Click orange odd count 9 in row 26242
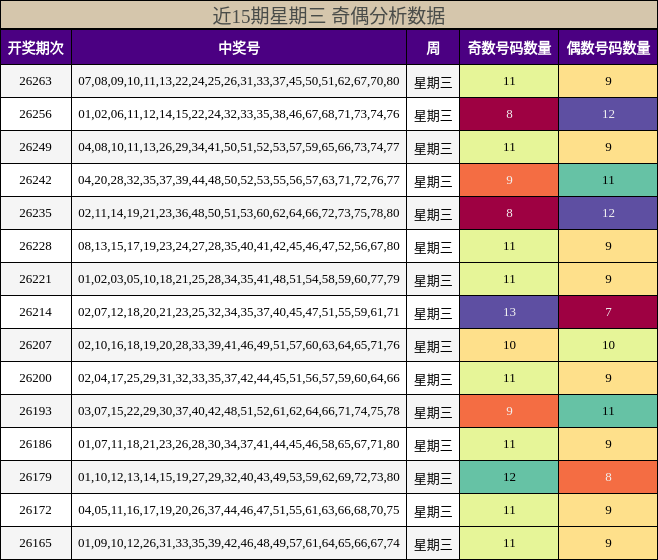The width and height of the screenshot is (658, 560). tap(509, 180)
